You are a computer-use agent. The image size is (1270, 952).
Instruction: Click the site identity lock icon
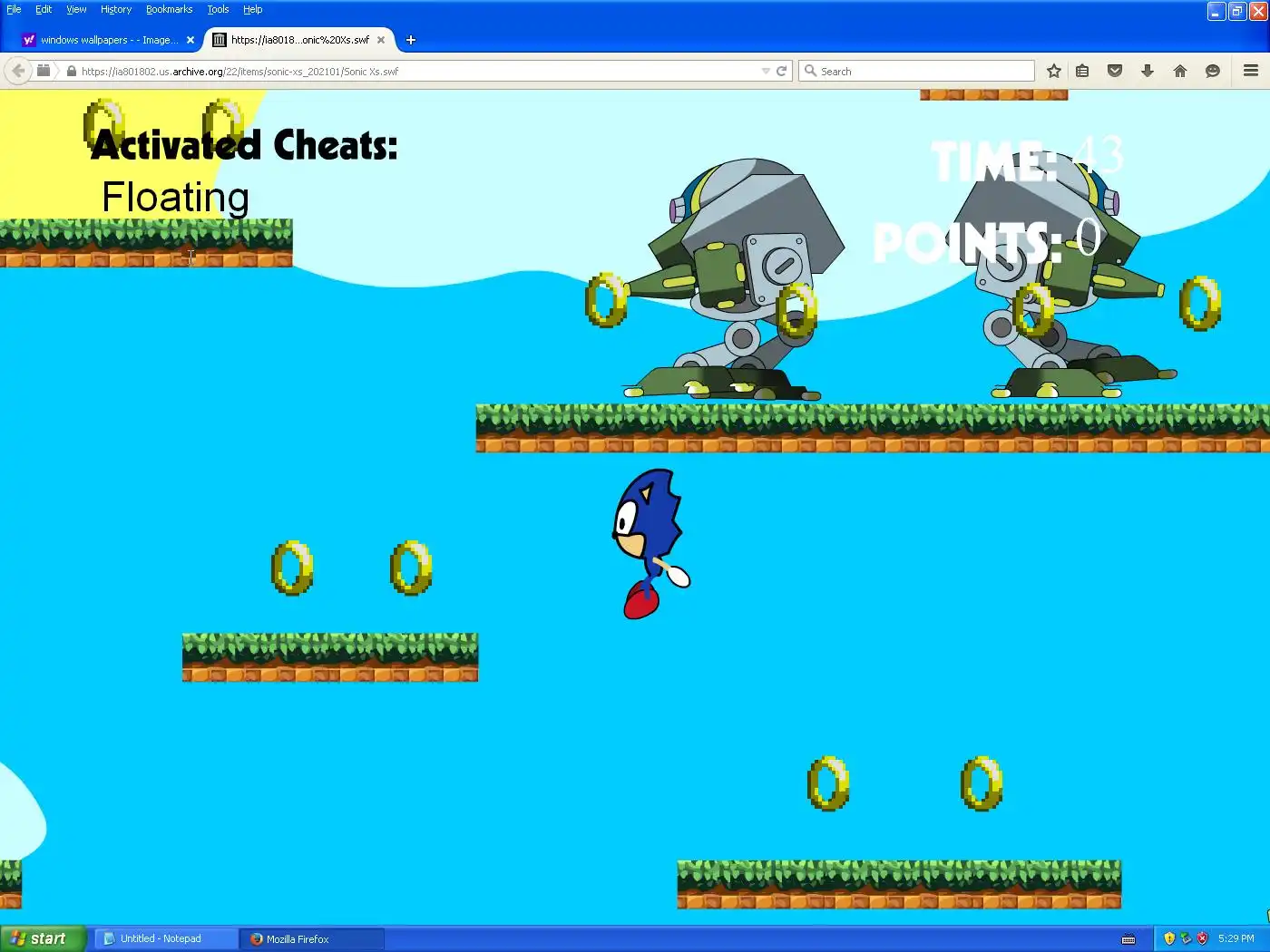(x=71, y=71)
